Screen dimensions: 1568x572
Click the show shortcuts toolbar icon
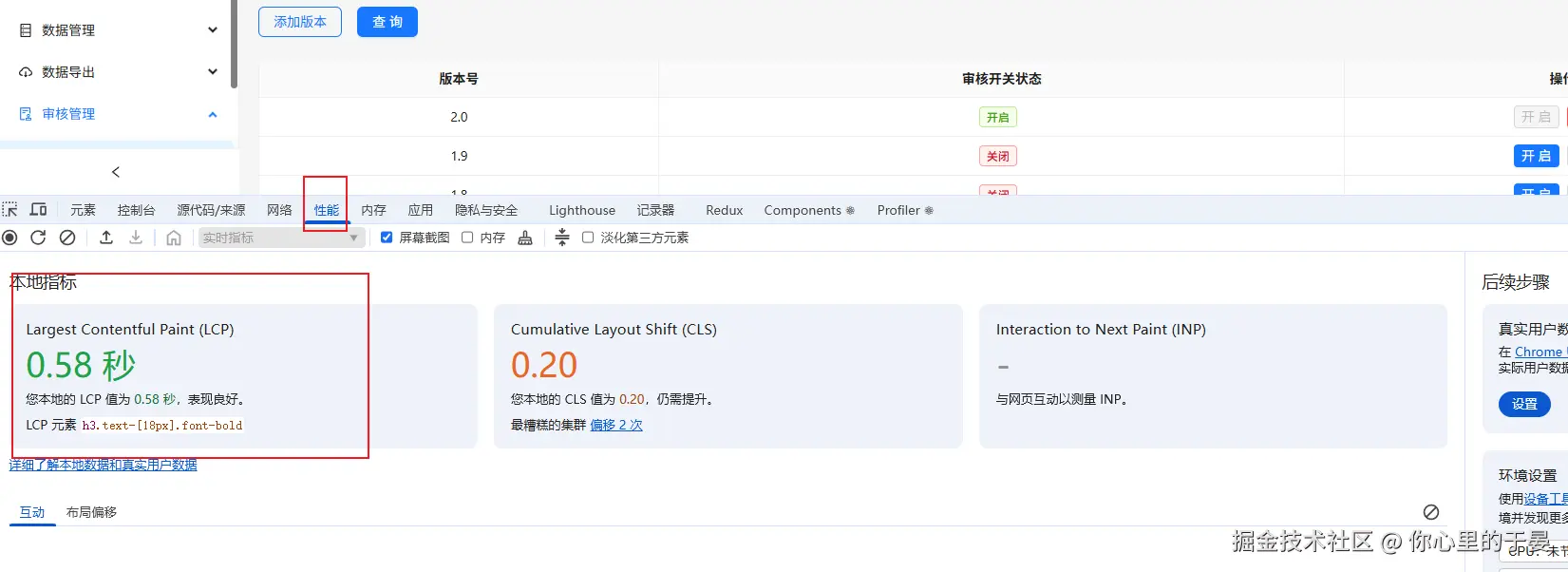point(562,238)
